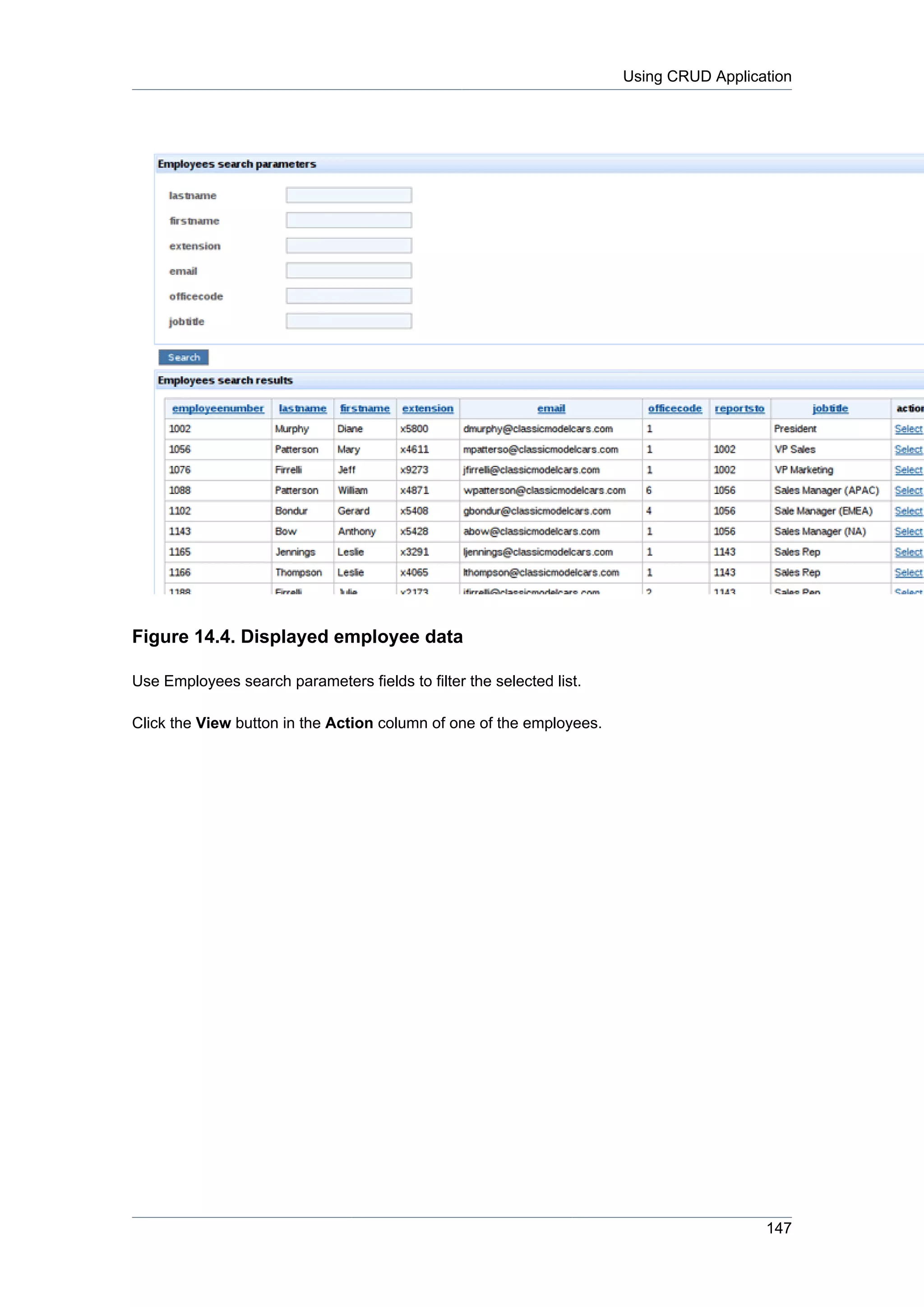Focus the extension search field
924x1307 pixels.
(349, 246)
